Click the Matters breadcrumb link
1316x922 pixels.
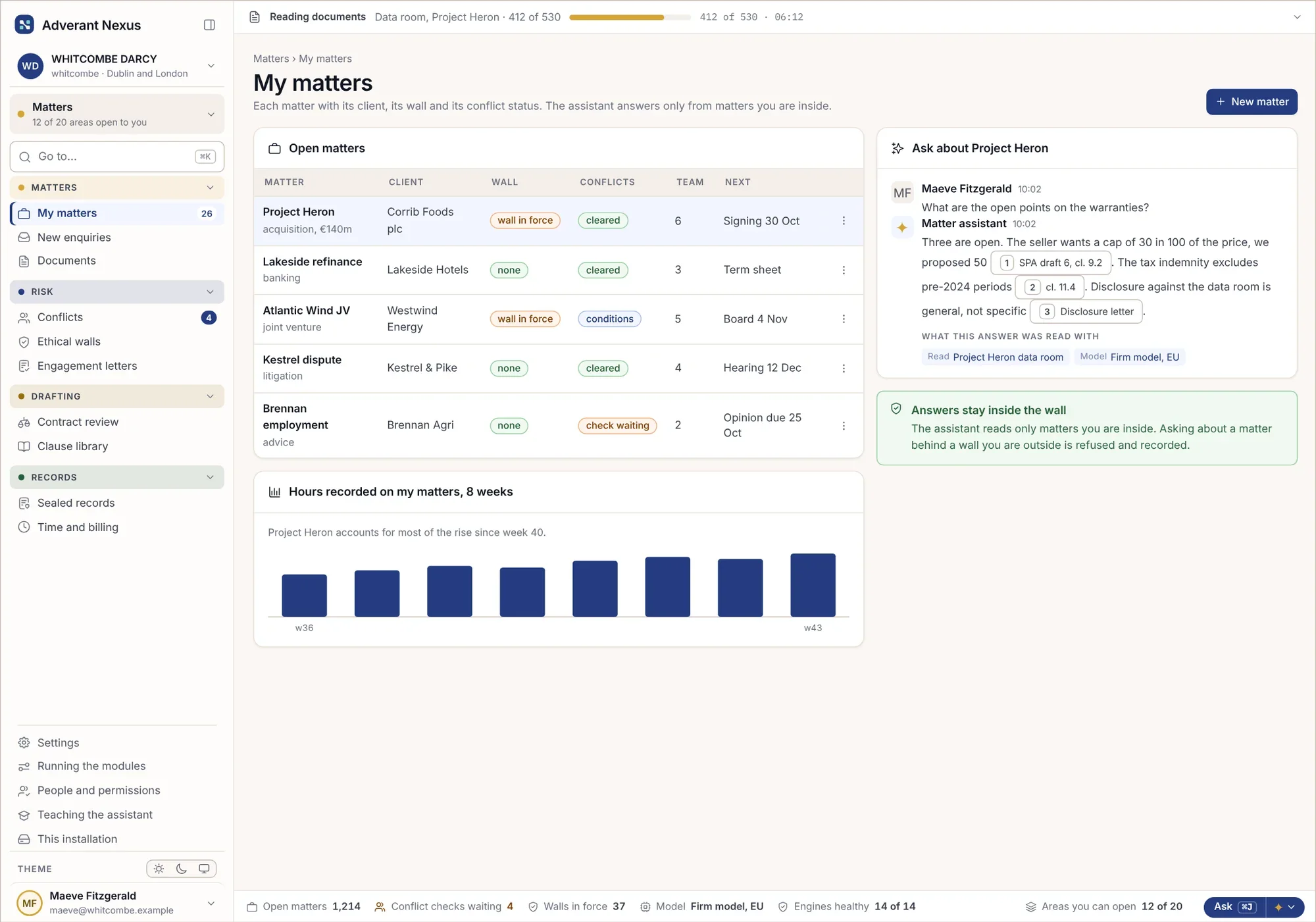tap(271, 59)
